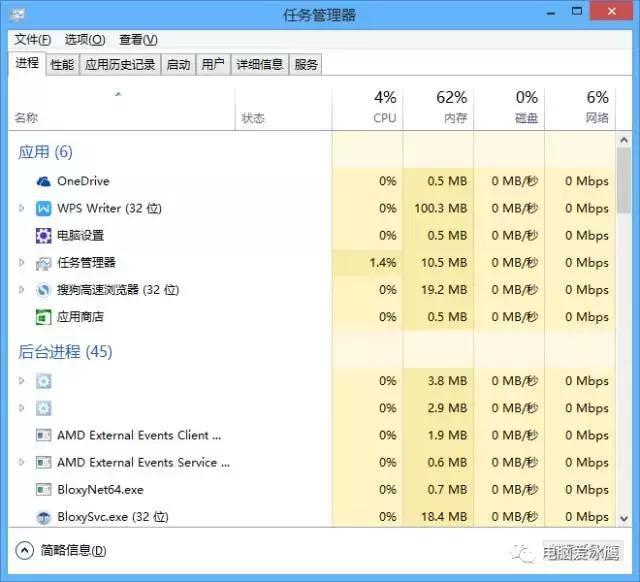Open the 文件(F) menu
Screen dimensions: 640x582
tap(33, 40)
